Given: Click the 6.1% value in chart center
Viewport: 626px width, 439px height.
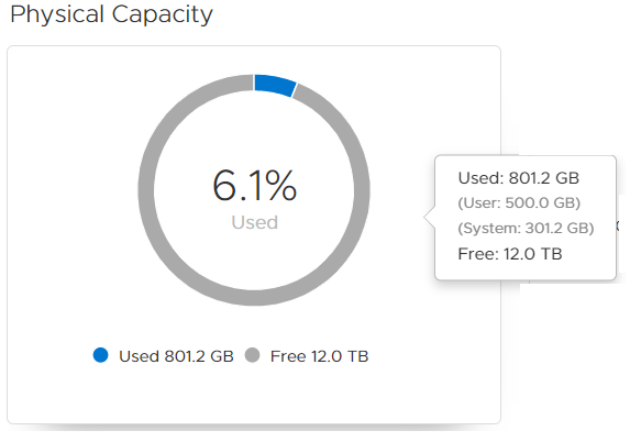Looking at the screenshot, I should (x=254, y=186).
